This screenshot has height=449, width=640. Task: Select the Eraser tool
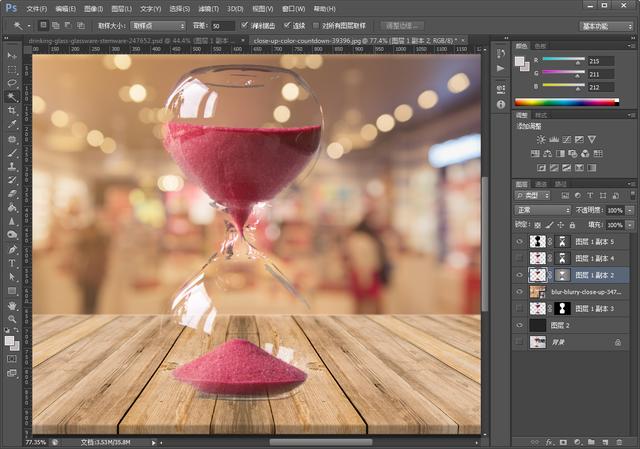click(12, 193)
